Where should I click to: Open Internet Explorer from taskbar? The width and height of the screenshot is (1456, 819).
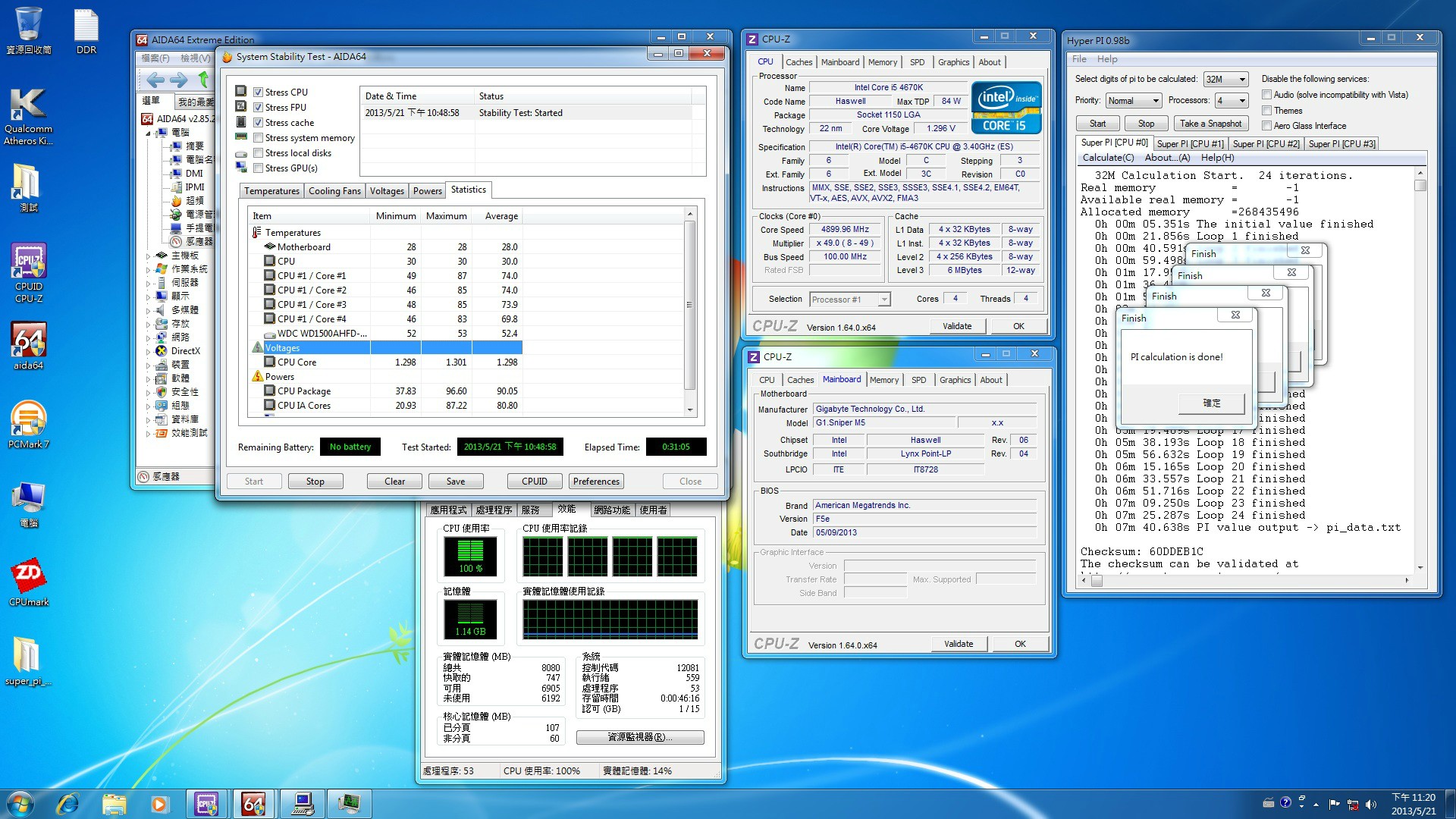coord(68,804)
